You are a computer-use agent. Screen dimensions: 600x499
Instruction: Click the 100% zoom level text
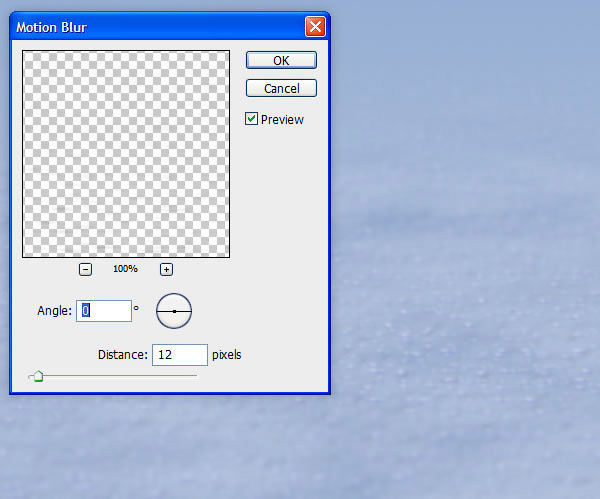point(125,269)
